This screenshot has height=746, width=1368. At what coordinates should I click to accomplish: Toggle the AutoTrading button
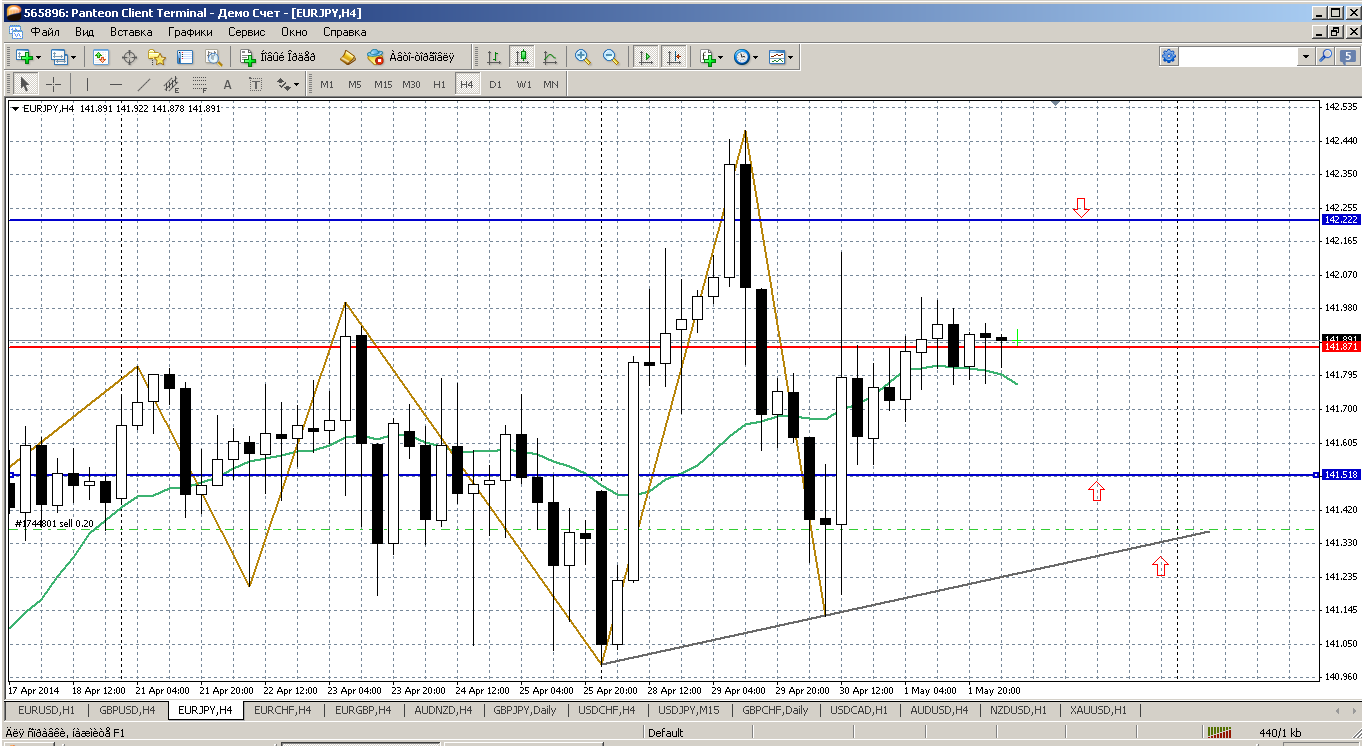pyautogui.click(x=410, y=57)
